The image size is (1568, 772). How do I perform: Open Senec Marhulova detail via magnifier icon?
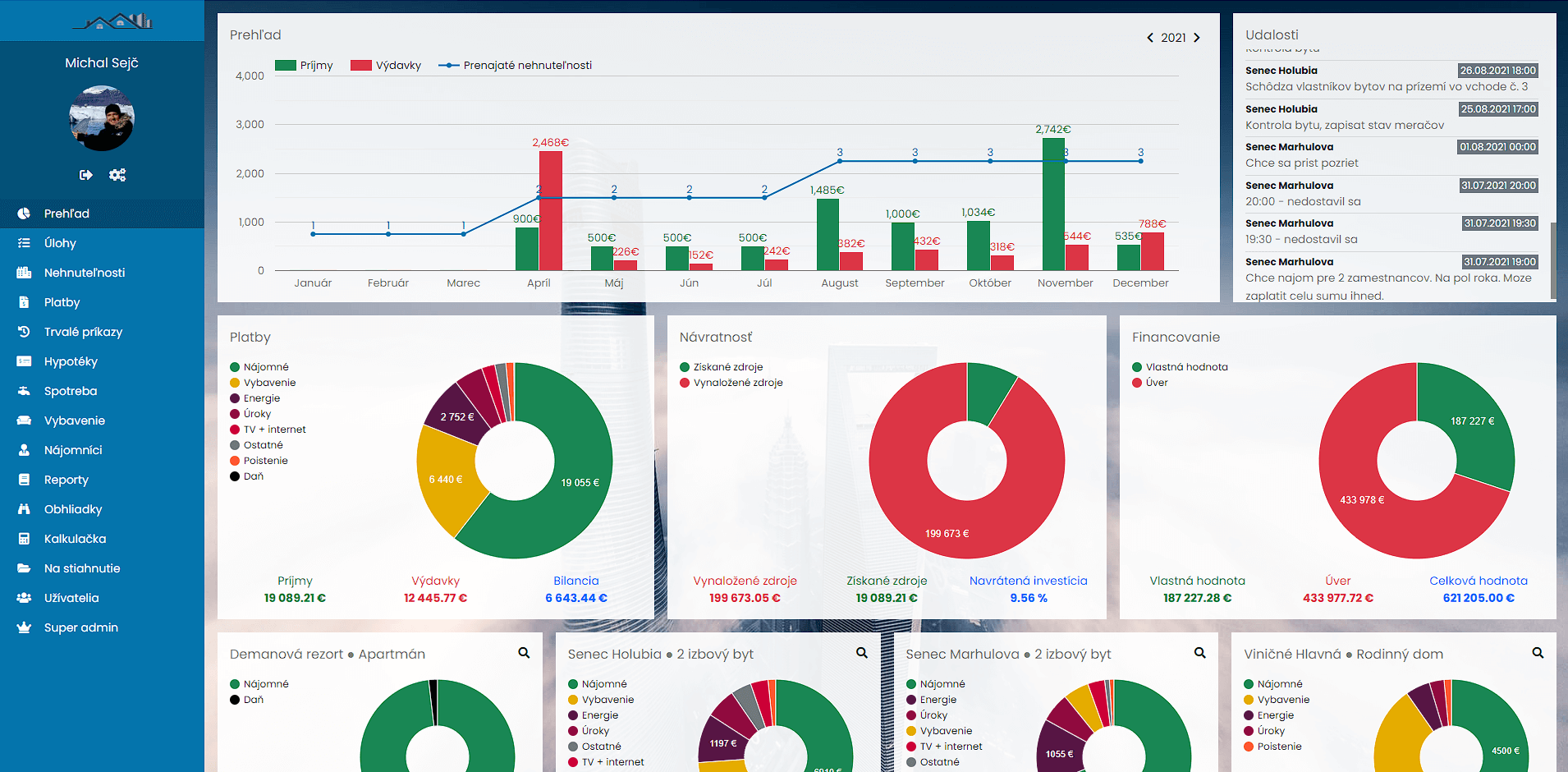tap(1200, 653)
